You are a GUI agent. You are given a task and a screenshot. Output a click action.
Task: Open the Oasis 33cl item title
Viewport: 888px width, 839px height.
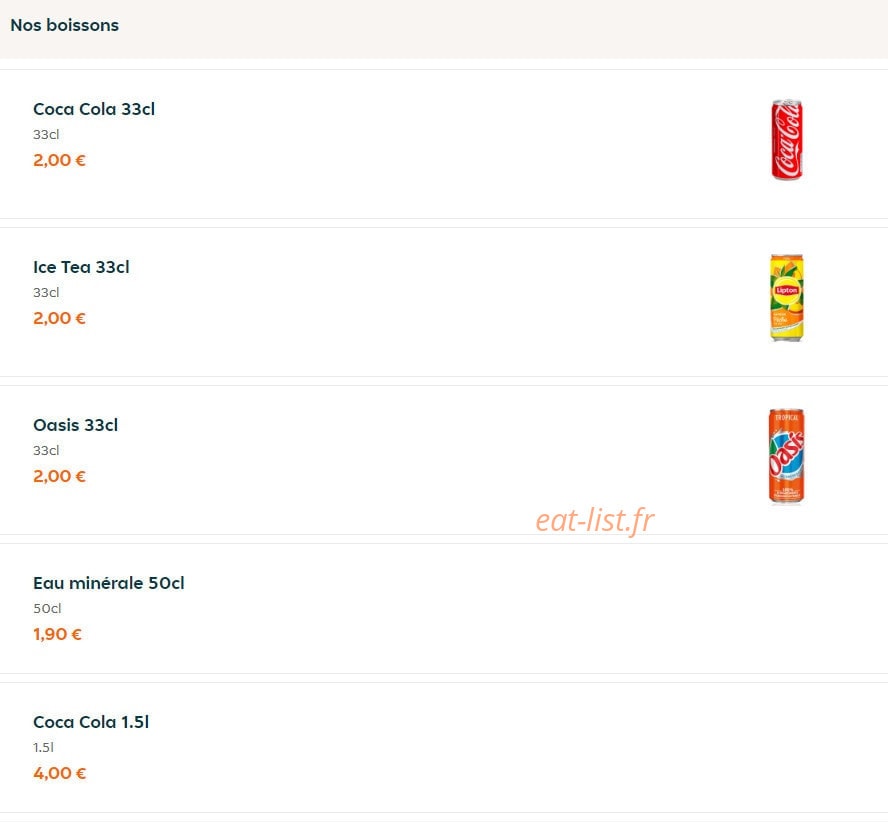point(75,425)
